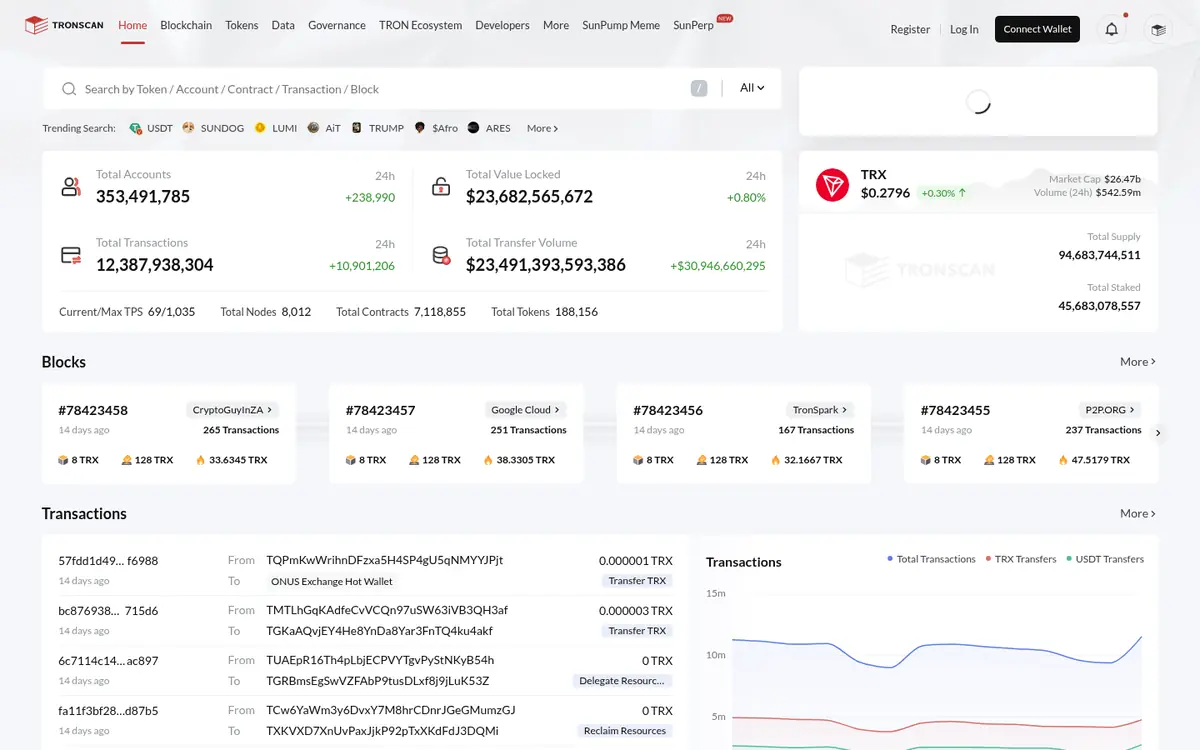Open the Blockchain menu
1200x750 pixels.
point(186,25)
